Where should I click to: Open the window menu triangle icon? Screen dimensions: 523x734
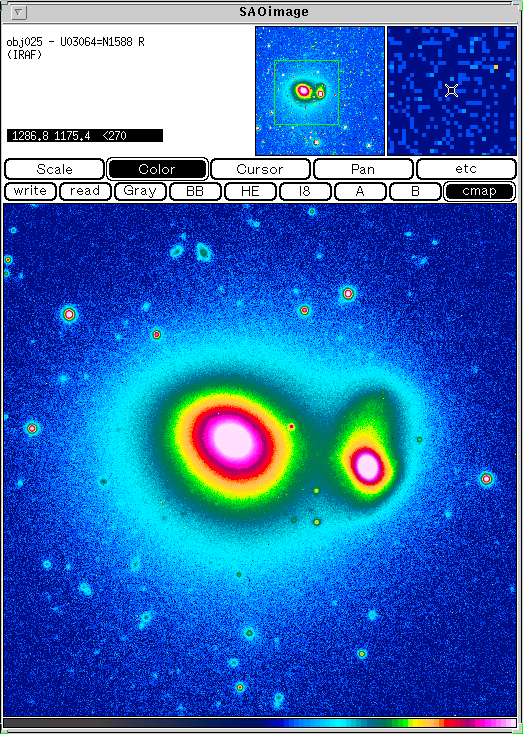18,13
